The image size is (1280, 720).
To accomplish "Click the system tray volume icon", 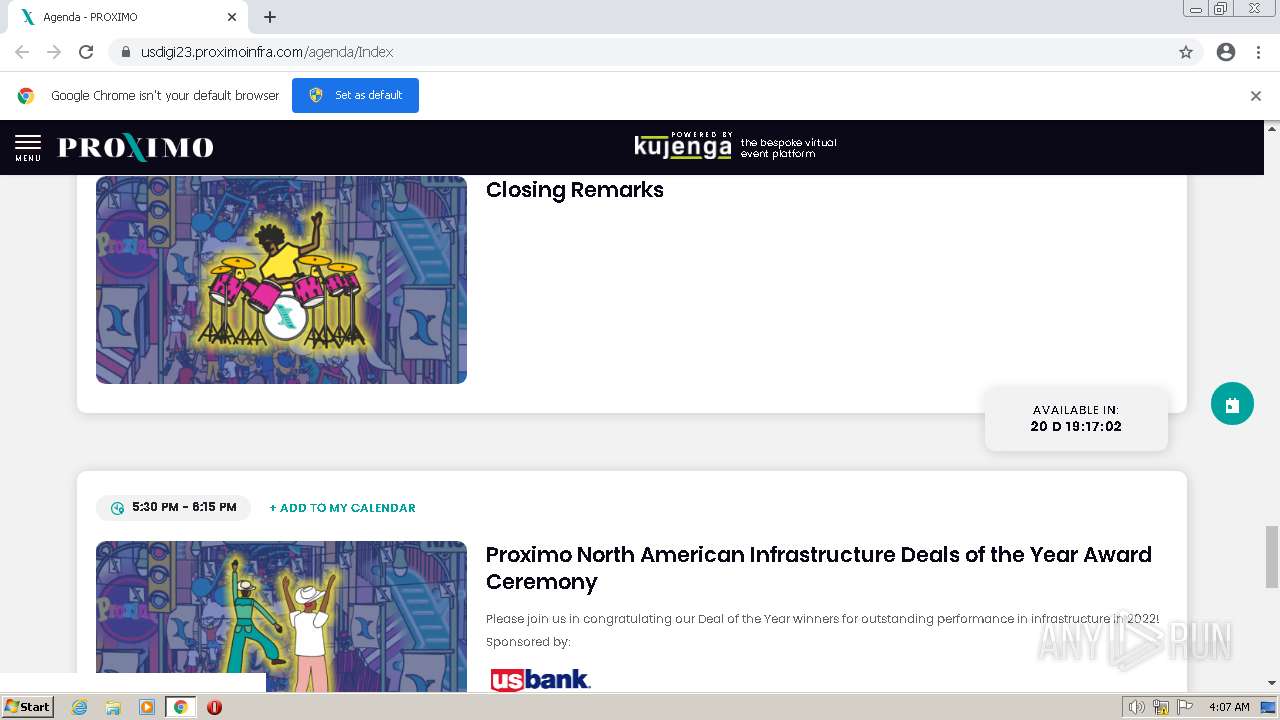I will [1136, 707].
